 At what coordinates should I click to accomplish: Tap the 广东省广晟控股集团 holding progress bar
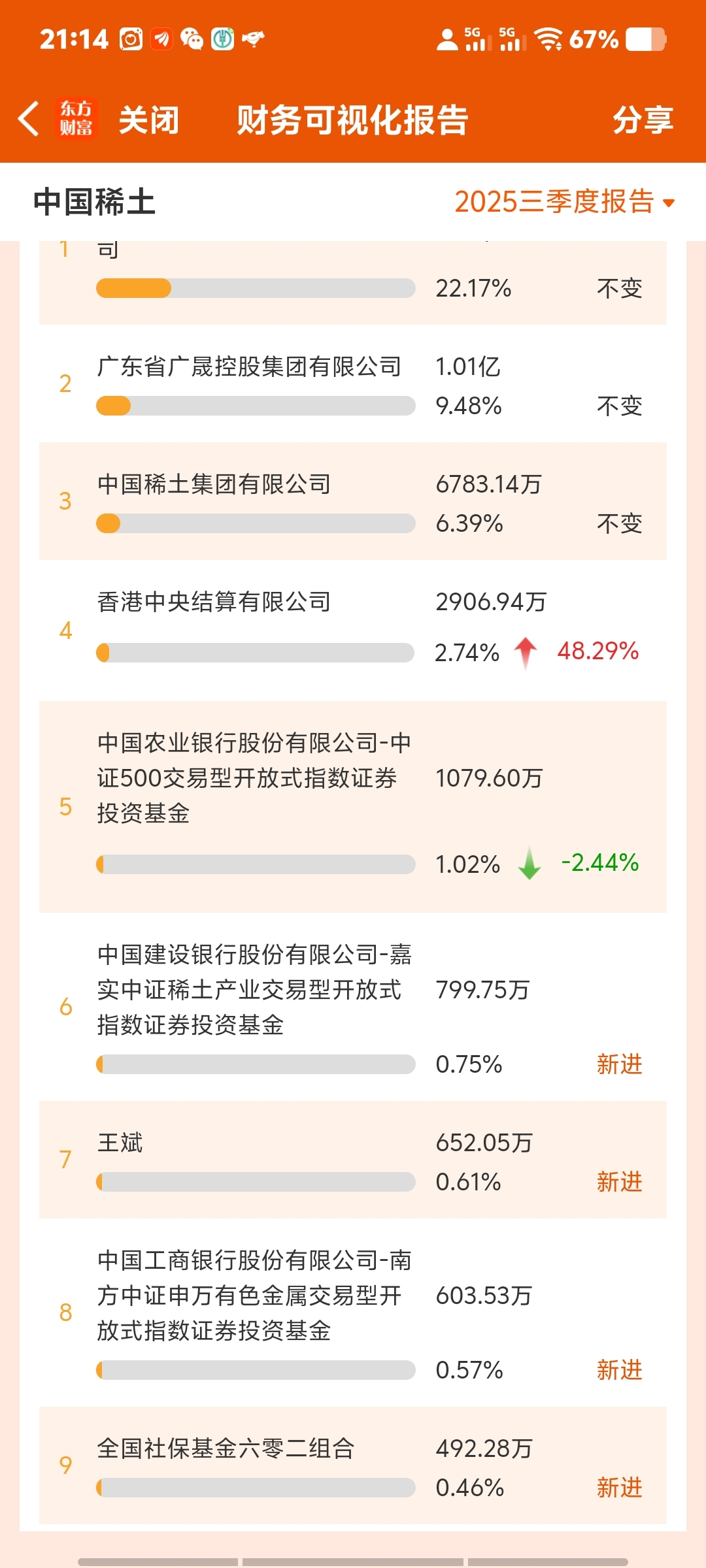[x=256, y=406]
